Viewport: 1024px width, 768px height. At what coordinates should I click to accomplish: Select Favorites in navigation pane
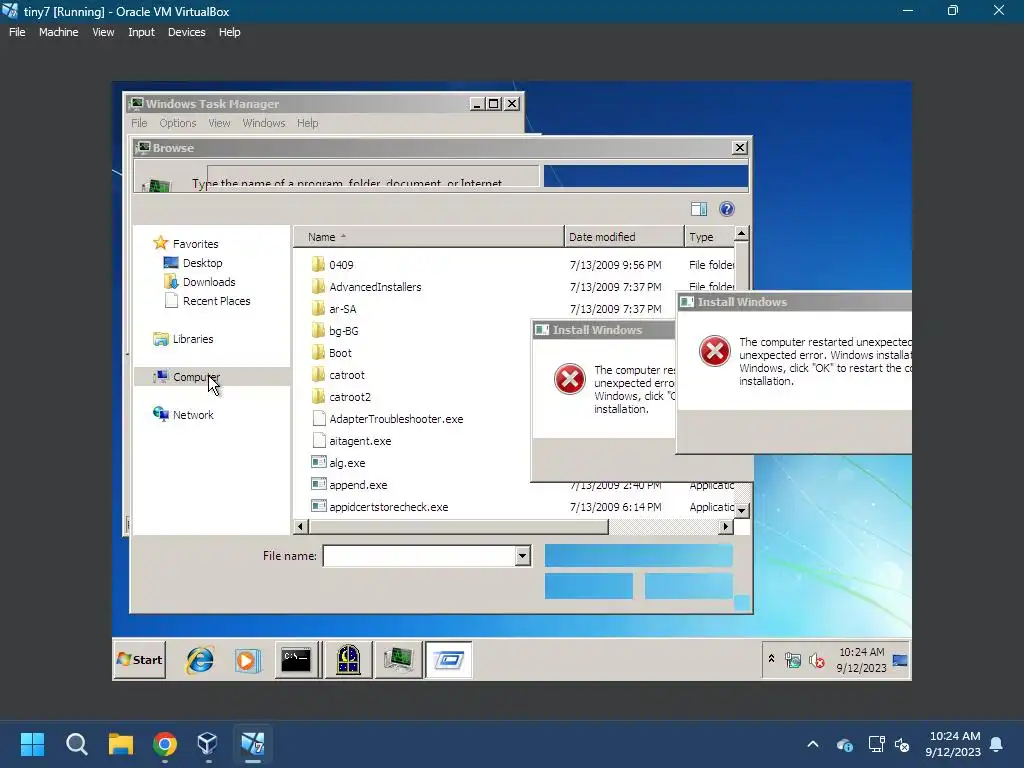click(x=195, y=244)
